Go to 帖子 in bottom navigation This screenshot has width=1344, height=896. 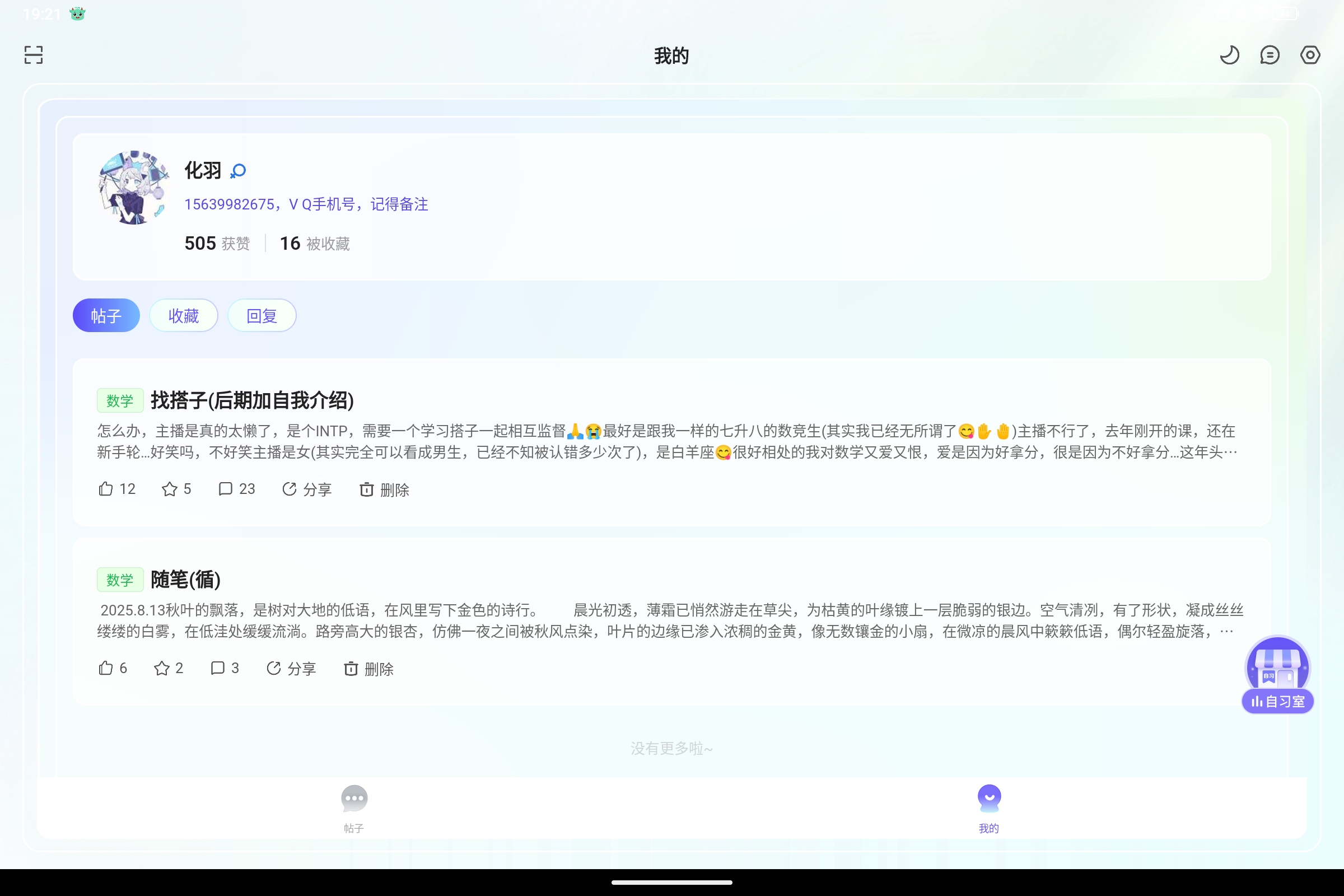click(354, 809)
